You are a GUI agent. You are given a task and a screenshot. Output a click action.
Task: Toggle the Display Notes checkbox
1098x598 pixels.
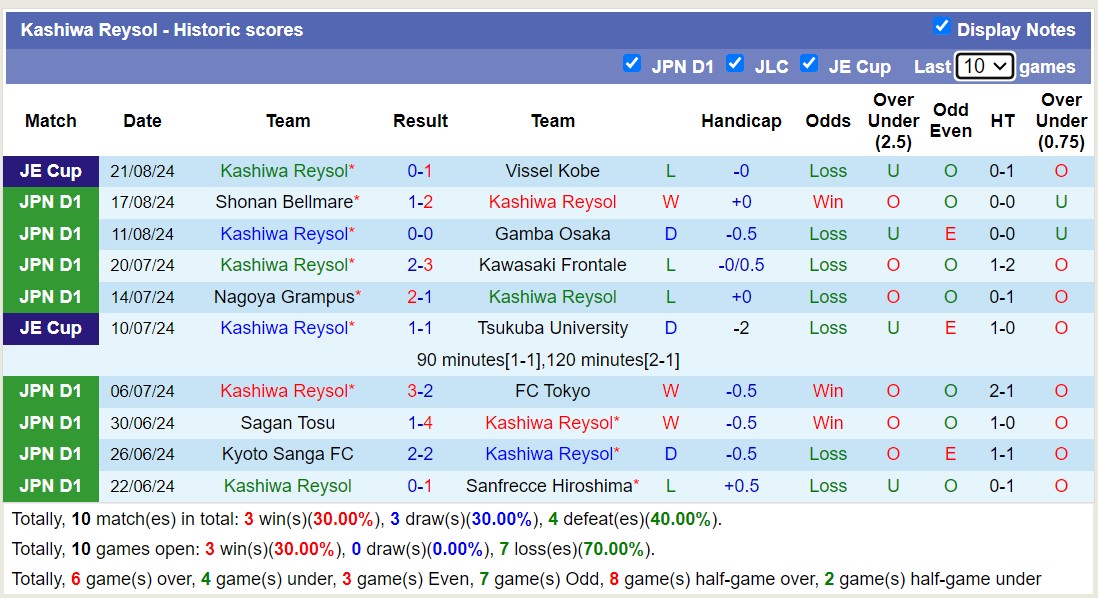click(x=941, y=27)
